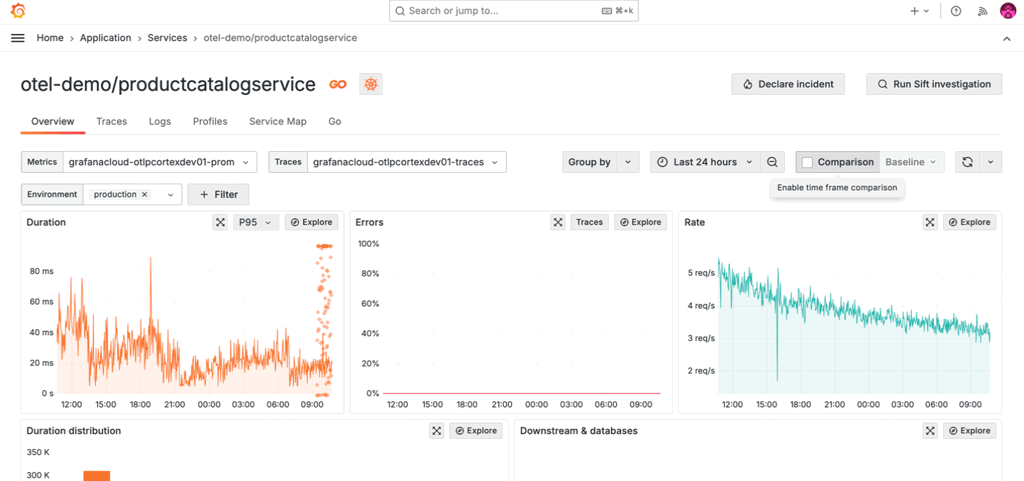
Task: Open the hamburger navigation menu
Action: point(18,38)
